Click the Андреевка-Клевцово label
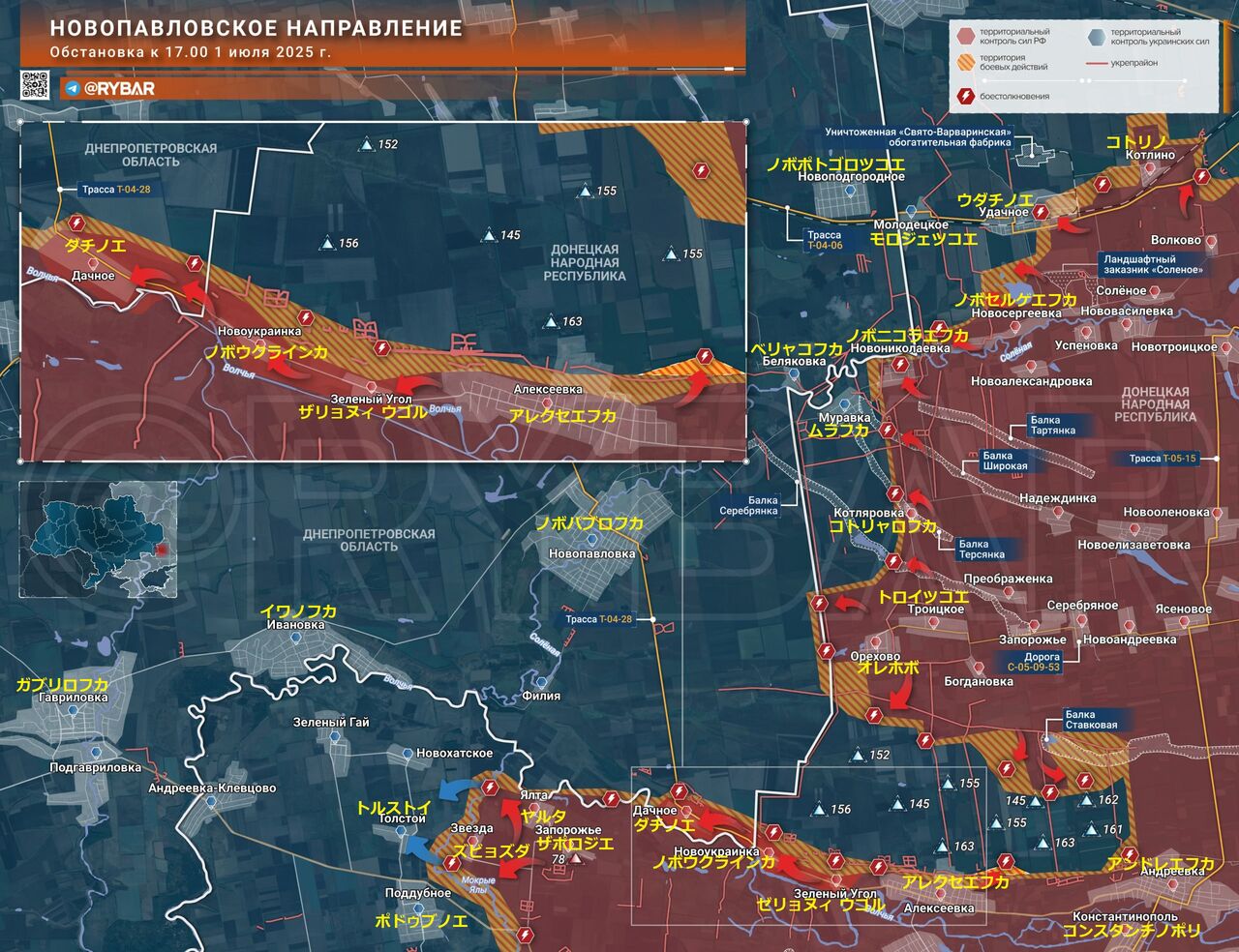 pyautogui.click(x=212, y=788)
